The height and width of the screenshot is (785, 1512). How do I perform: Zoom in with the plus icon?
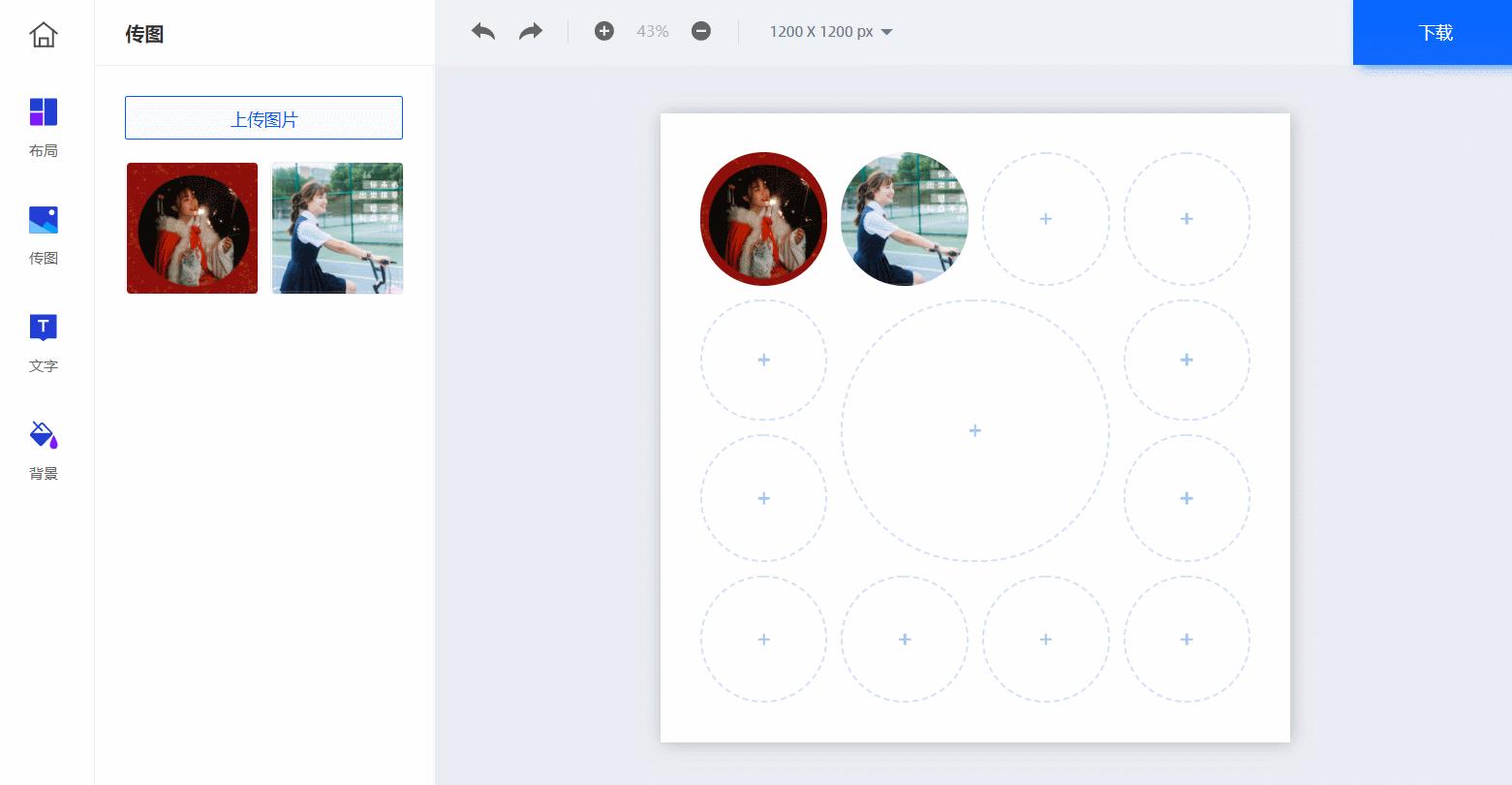point(604,32)
